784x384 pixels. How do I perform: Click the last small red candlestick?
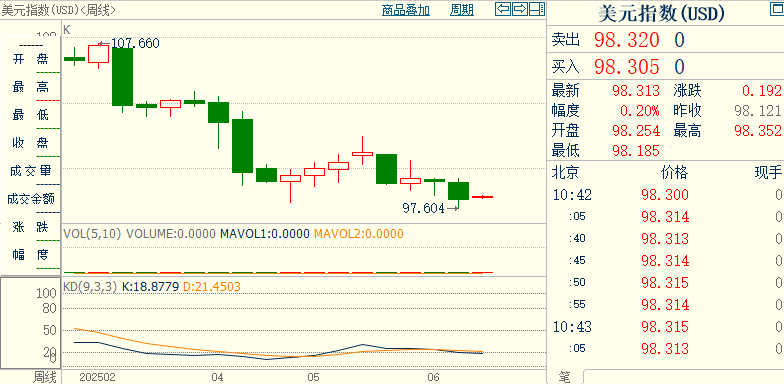point(483,197)
